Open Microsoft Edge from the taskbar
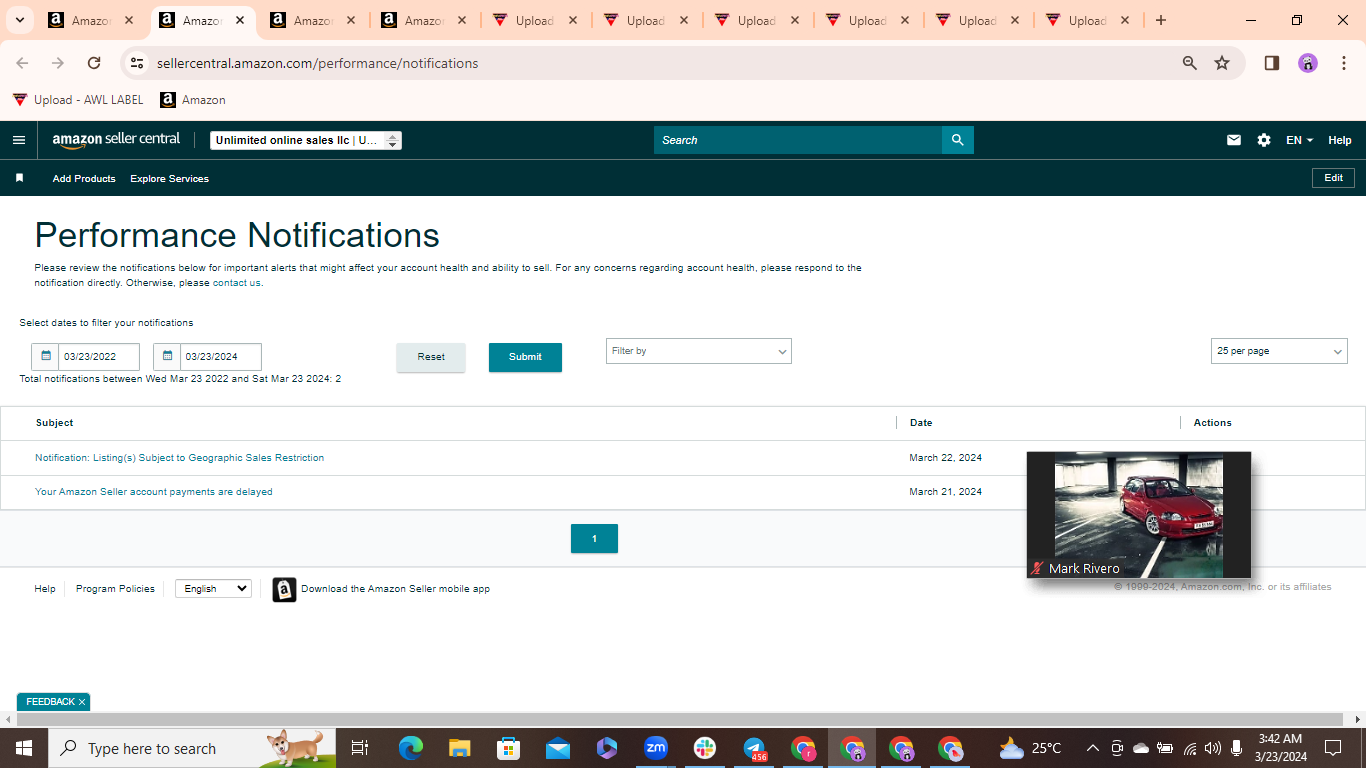The image size is (1366, 768). [410, 748]
